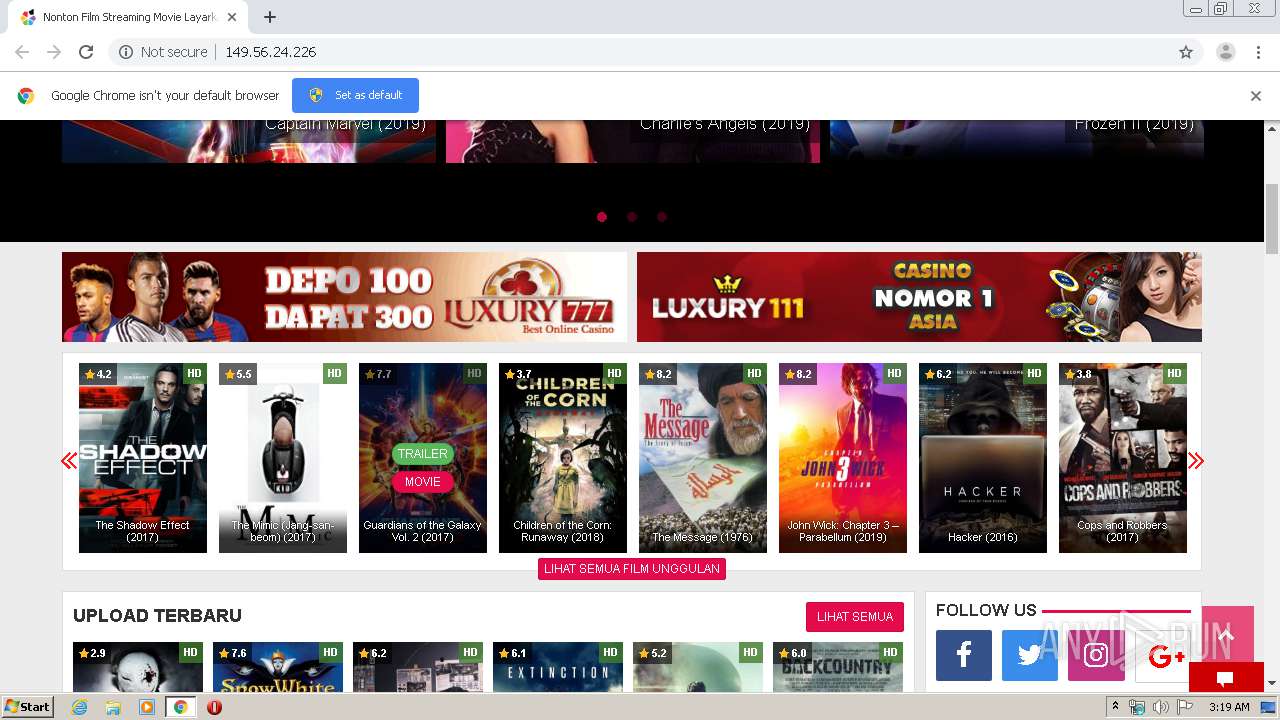Click the red Opera taskbar icon
The height and width of the screenshot is (720, 1280).
pyautogui.click(x=214, y=707)
